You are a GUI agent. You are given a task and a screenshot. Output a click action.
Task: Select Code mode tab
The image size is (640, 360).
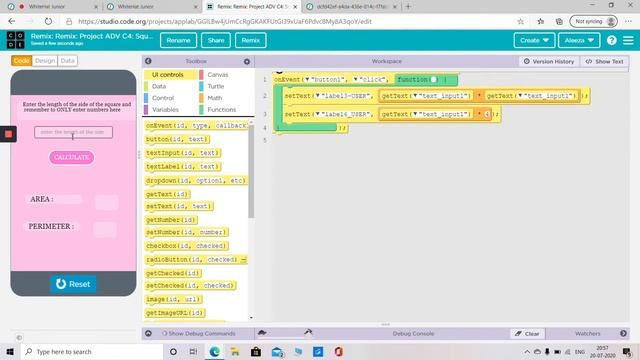pos(22,60)
